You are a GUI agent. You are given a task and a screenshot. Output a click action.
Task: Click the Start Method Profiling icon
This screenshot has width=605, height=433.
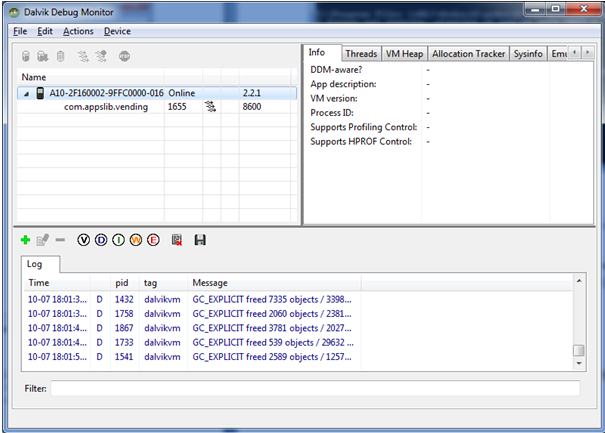click(x=101, y=56)
